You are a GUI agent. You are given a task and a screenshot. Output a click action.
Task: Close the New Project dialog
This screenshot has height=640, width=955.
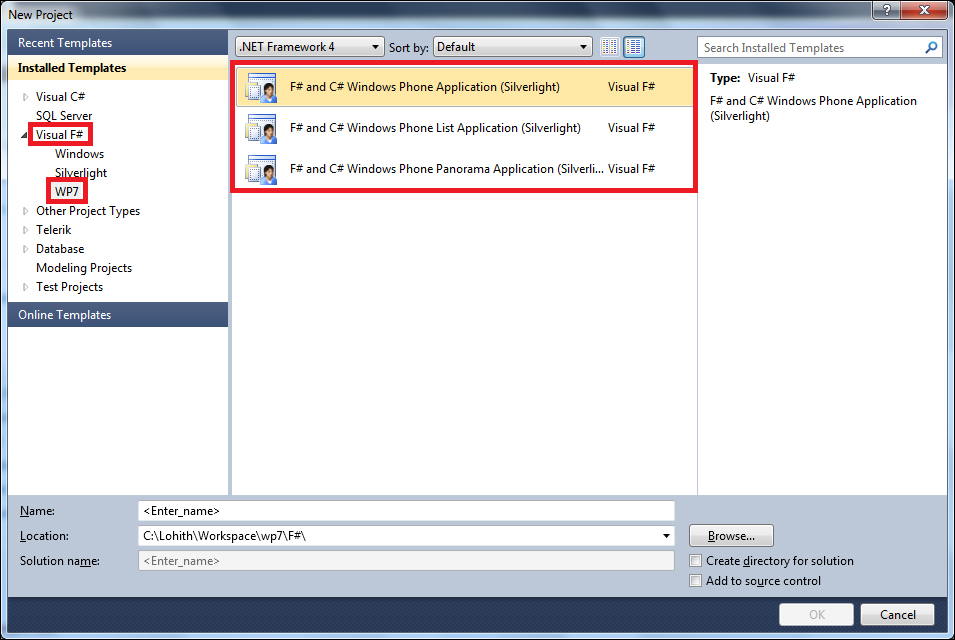click(x=924, y=10)
